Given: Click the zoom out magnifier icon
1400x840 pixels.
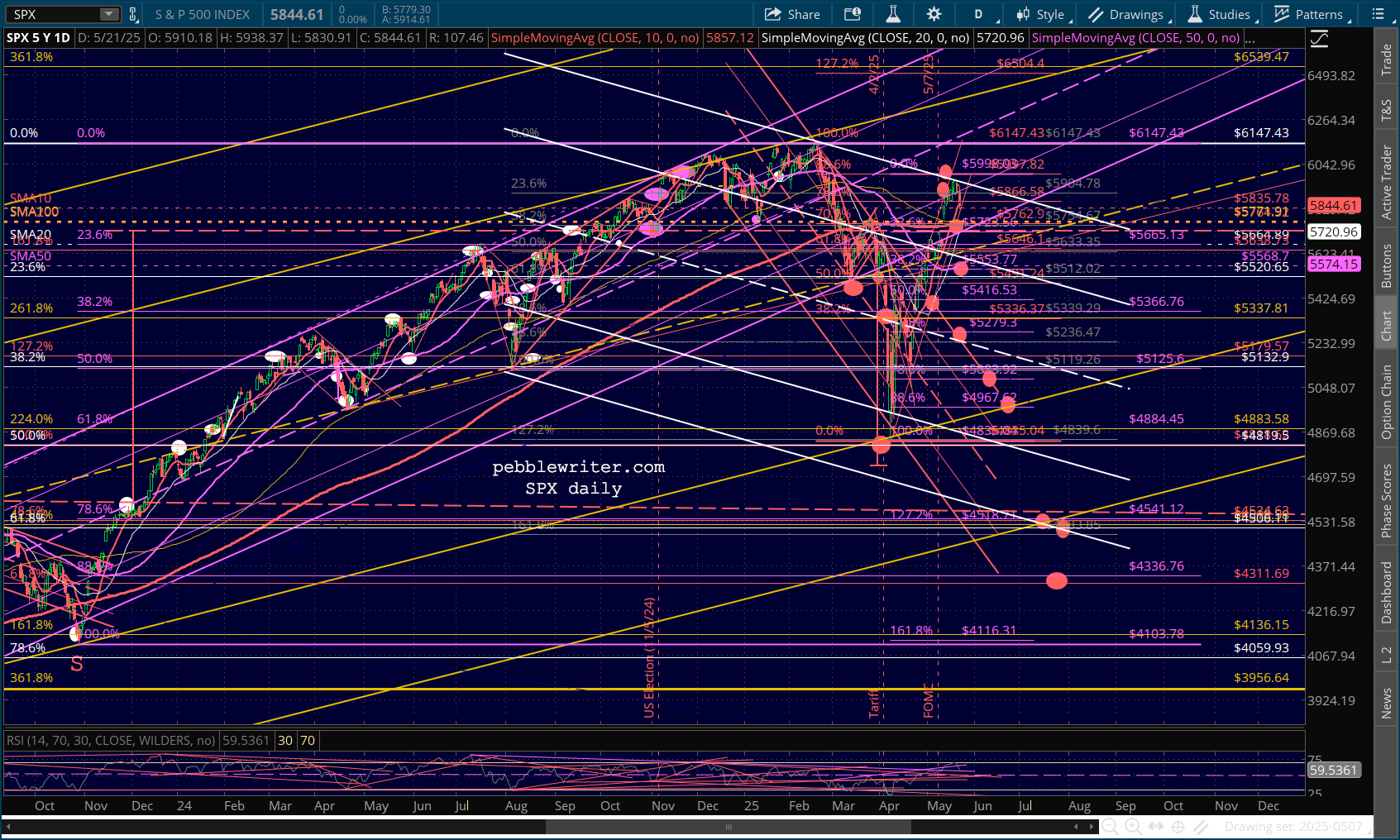Looking at the screenshot, I should [1110, 826].
